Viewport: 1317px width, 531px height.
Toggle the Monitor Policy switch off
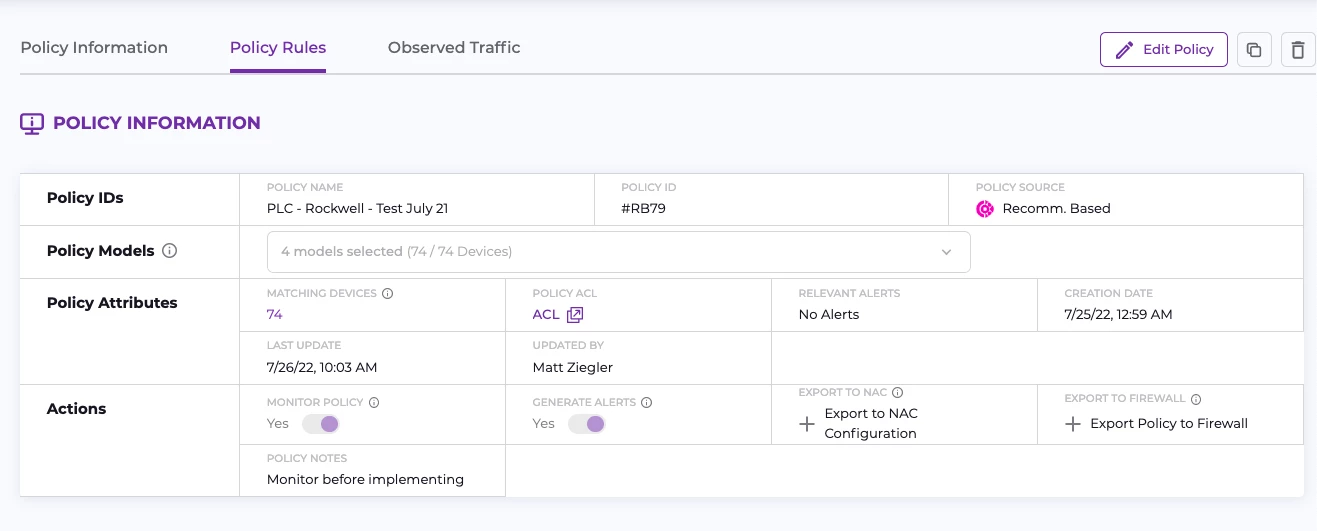(321, 424)
